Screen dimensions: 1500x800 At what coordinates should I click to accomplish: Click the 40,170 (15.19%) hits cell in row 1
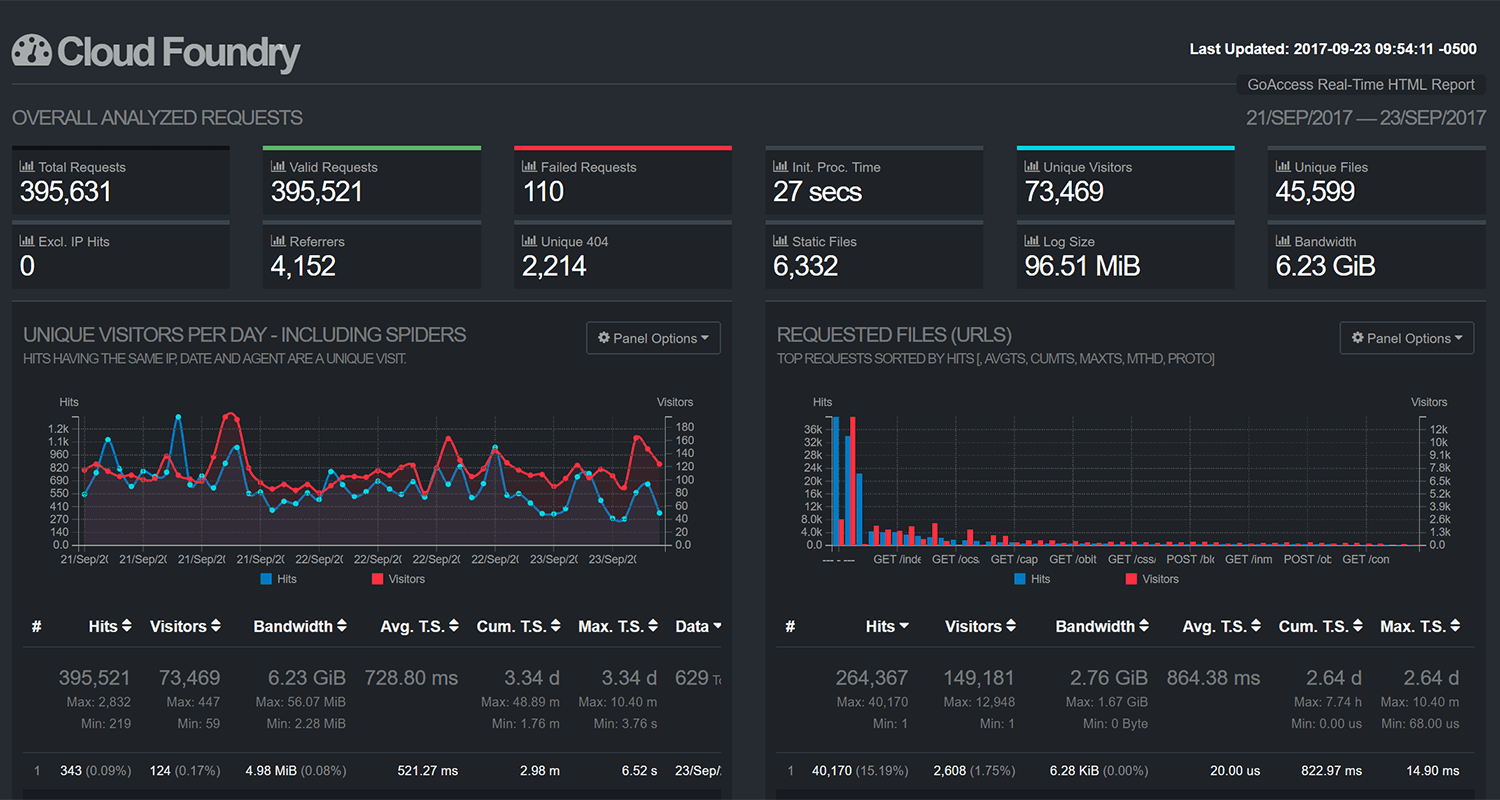pos(860,771)
